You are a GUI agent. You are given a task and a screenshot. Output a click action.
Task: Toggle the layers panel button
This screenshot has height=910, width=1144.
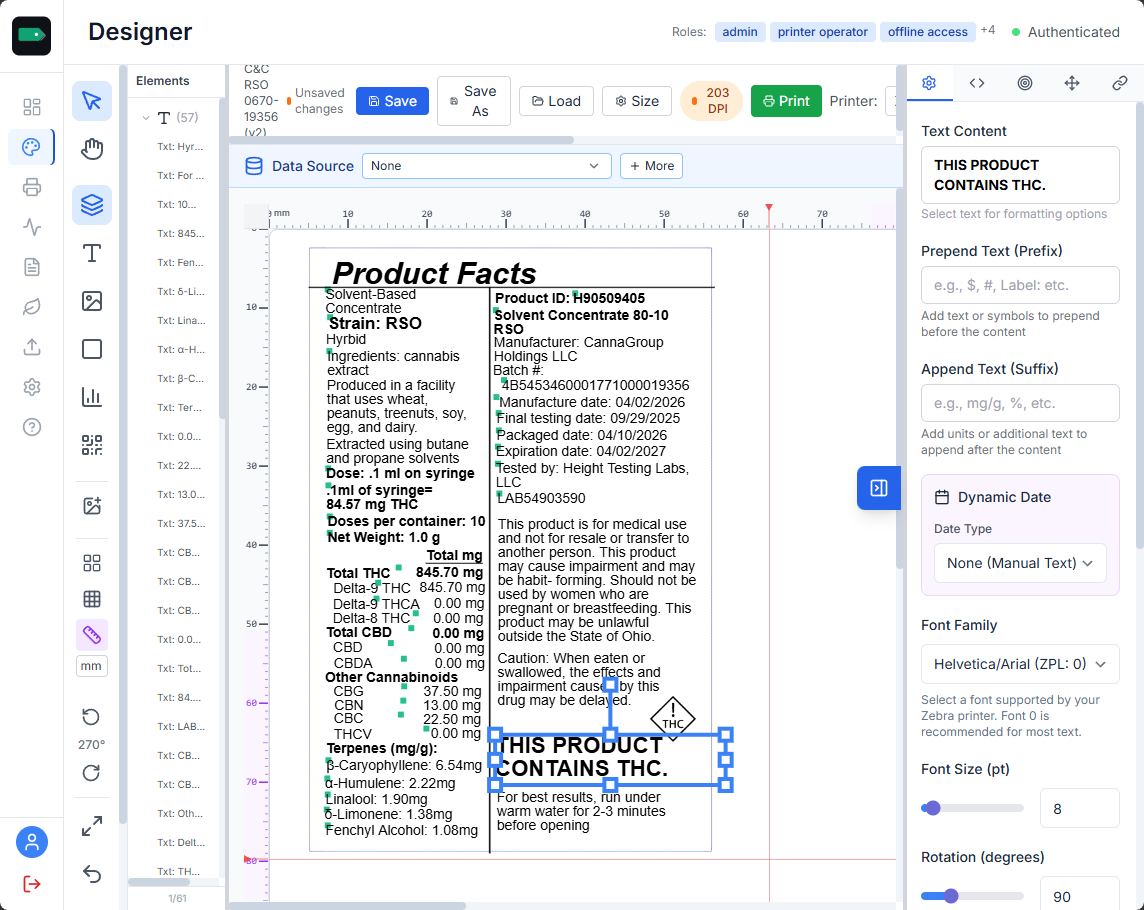pyautogui.click(x=92, y=205)
